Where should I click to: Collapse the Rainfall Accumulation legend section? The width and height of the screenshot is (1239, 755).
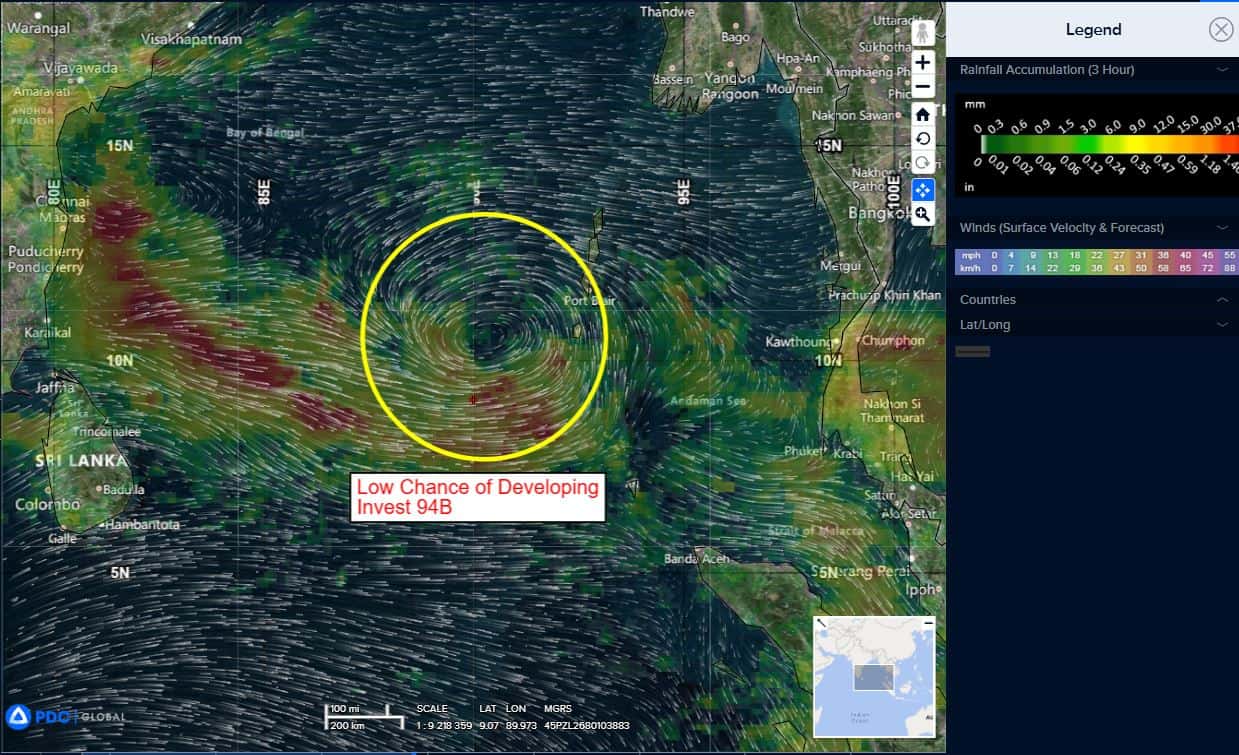1222,70
